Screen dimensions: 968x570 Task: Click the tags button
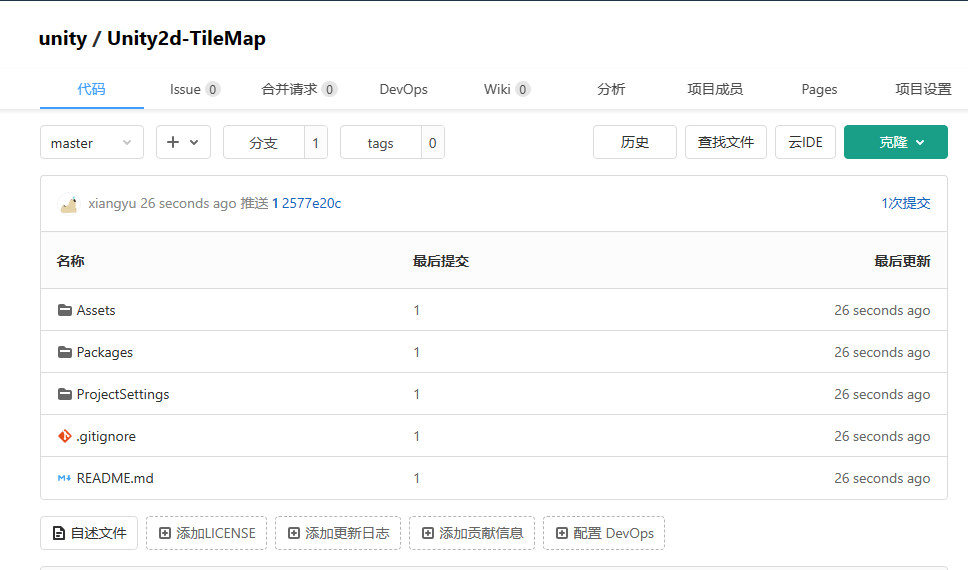[x=380, y=143]
